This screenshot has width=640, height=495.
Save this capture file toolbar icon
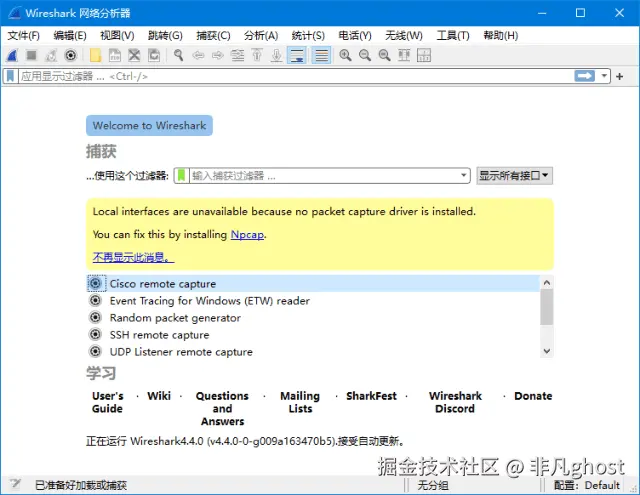coord(115,55)
